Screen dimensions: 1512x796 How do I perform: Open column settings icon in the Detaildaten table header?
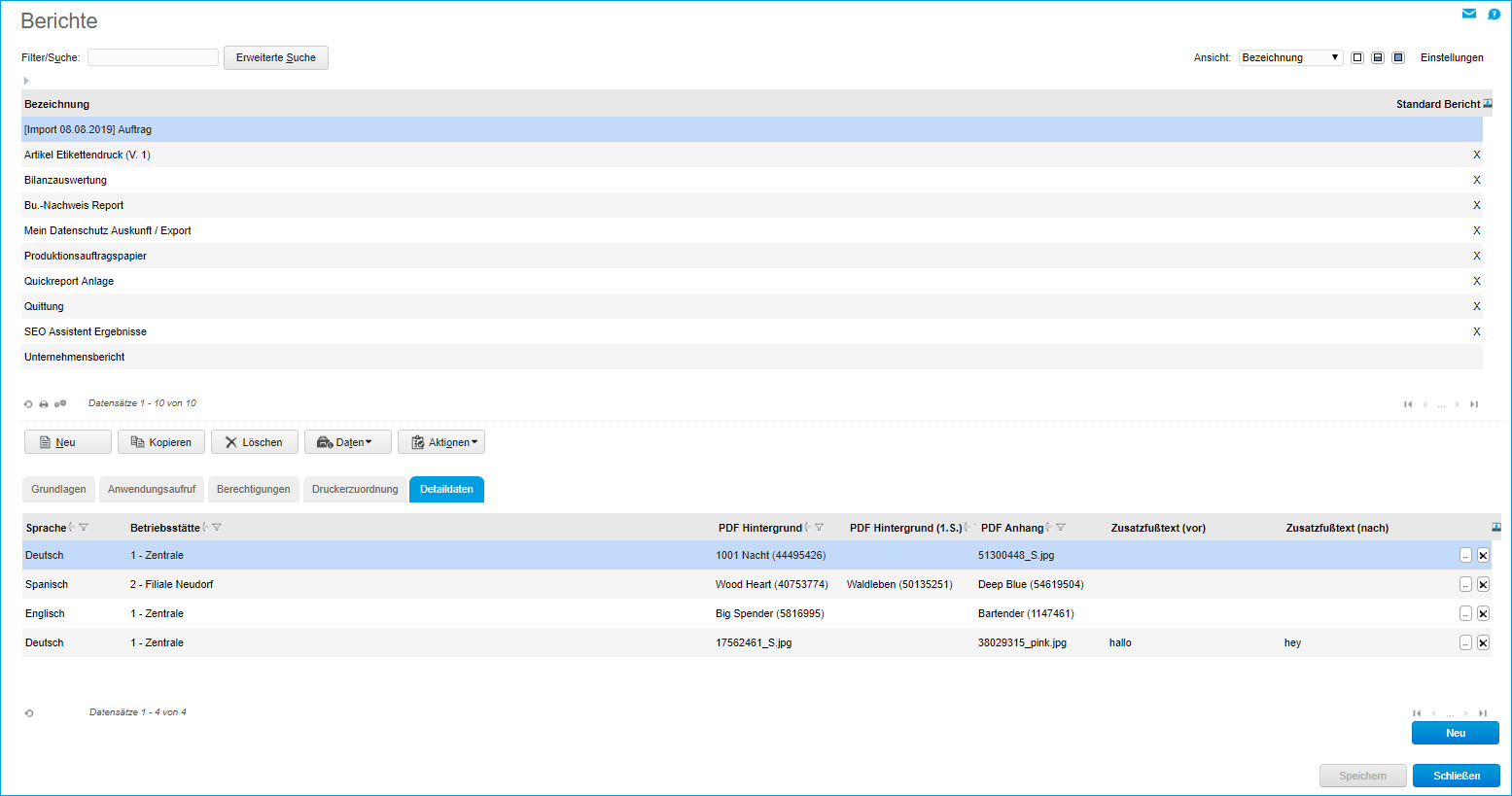pyautogui.click(x=1496, y=527)
